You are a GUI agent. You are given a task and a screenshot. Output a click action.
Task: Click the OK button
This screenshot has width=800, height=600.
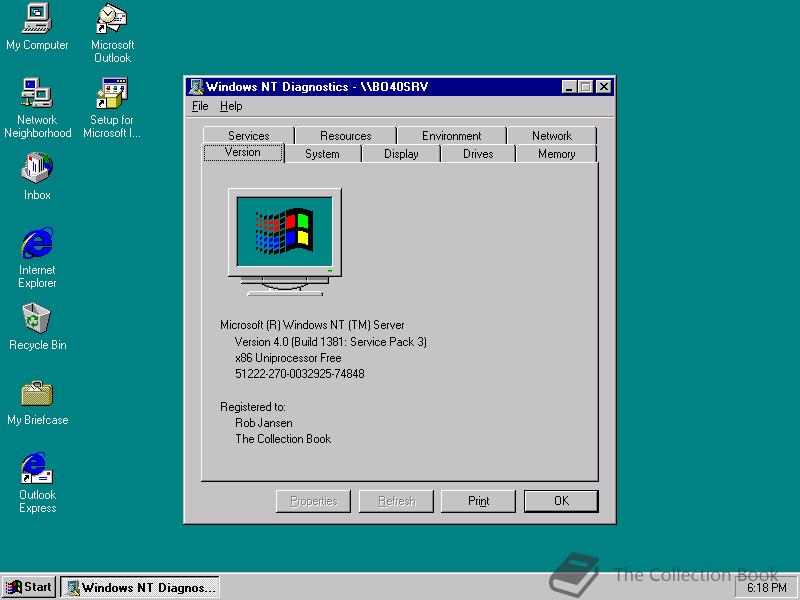point(561,501)
